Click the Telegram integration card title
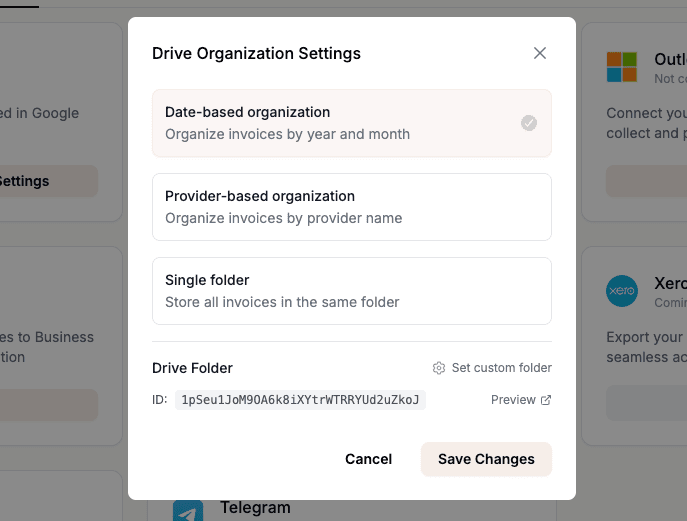The width and height of the screenshot is (687, 521). pos(255,508)
